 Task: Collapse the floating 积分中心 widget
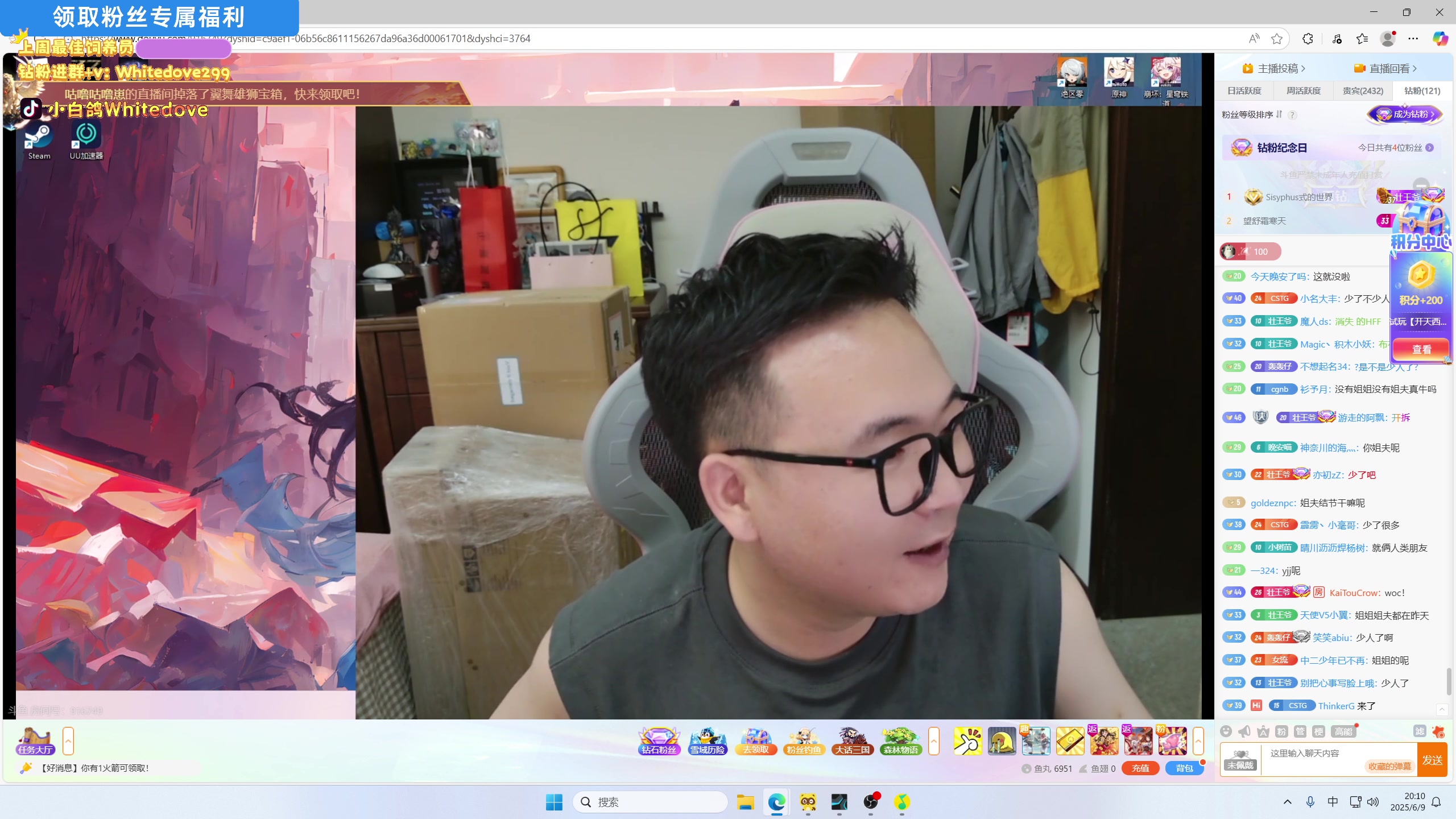(1421, 185)
